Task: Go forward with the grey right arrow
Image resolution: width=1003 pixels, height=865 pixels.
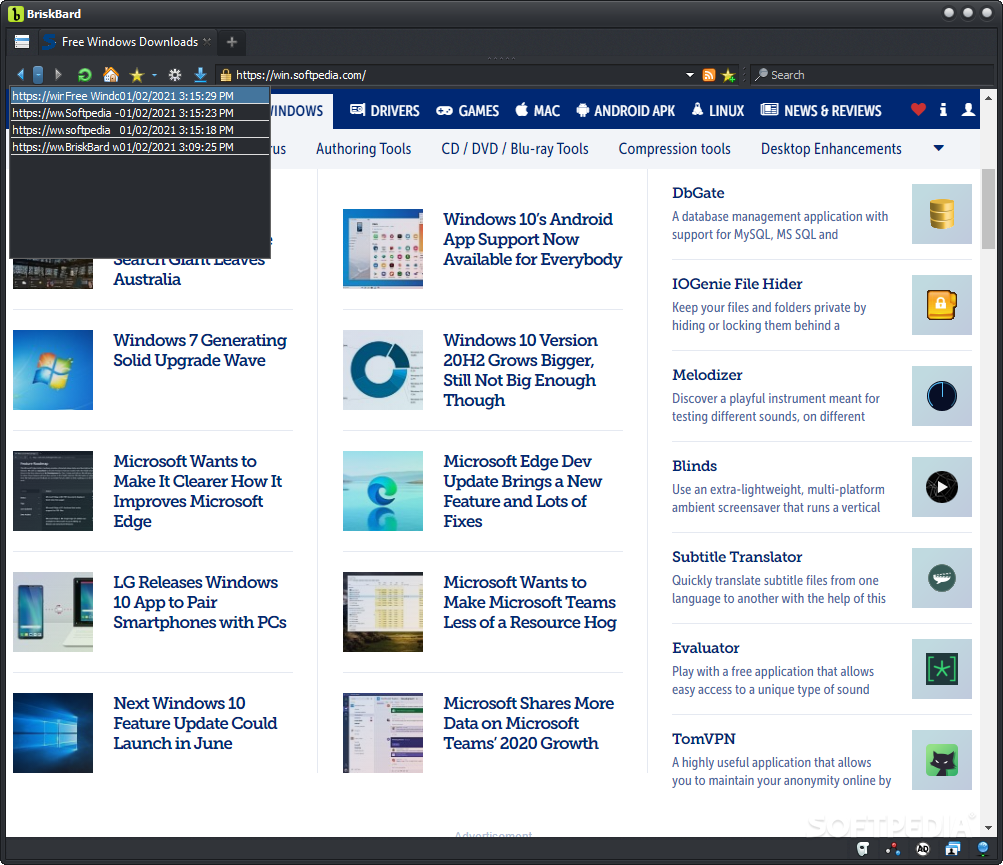Action: (58, 75)
